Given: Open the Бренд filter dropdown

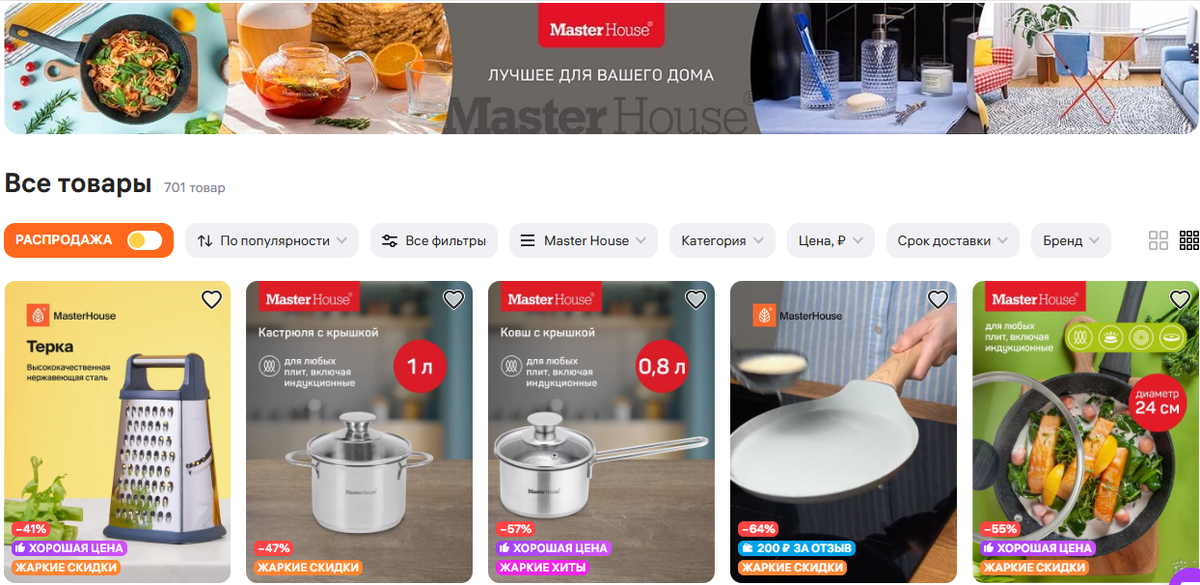Looking at the screenshot, I should [1071, 240].
